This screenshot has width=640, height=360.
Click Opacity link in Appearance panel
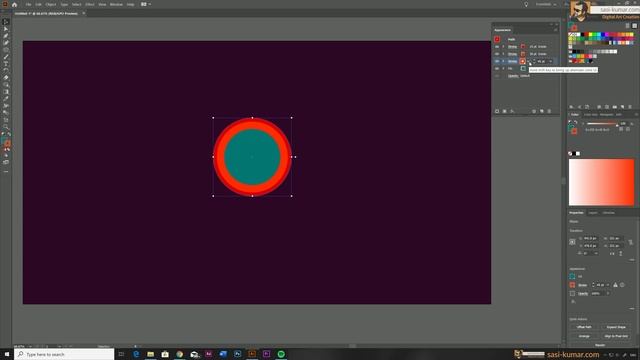(513, 76)
